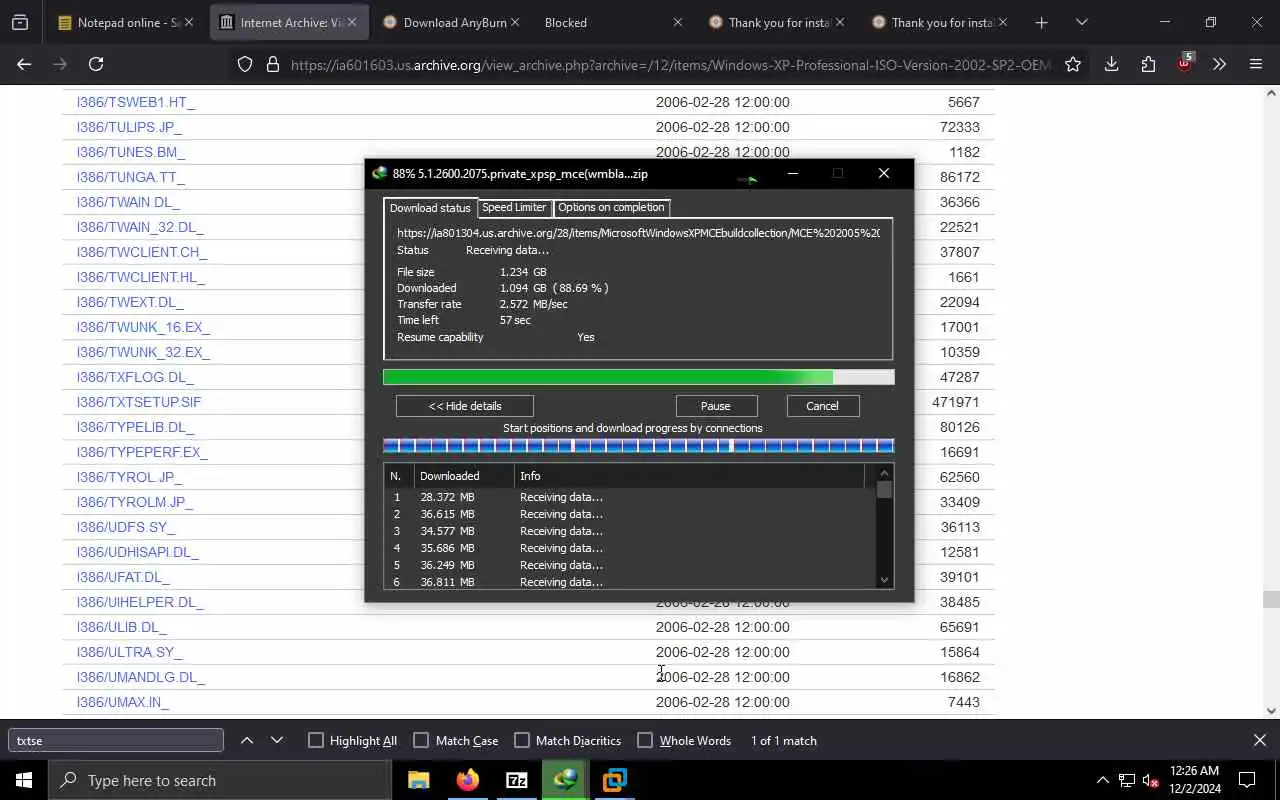Open Firefox application hamburger menu
Image resolution: width=1280 pixels, height=800 pixels.
pos(1256,64)
